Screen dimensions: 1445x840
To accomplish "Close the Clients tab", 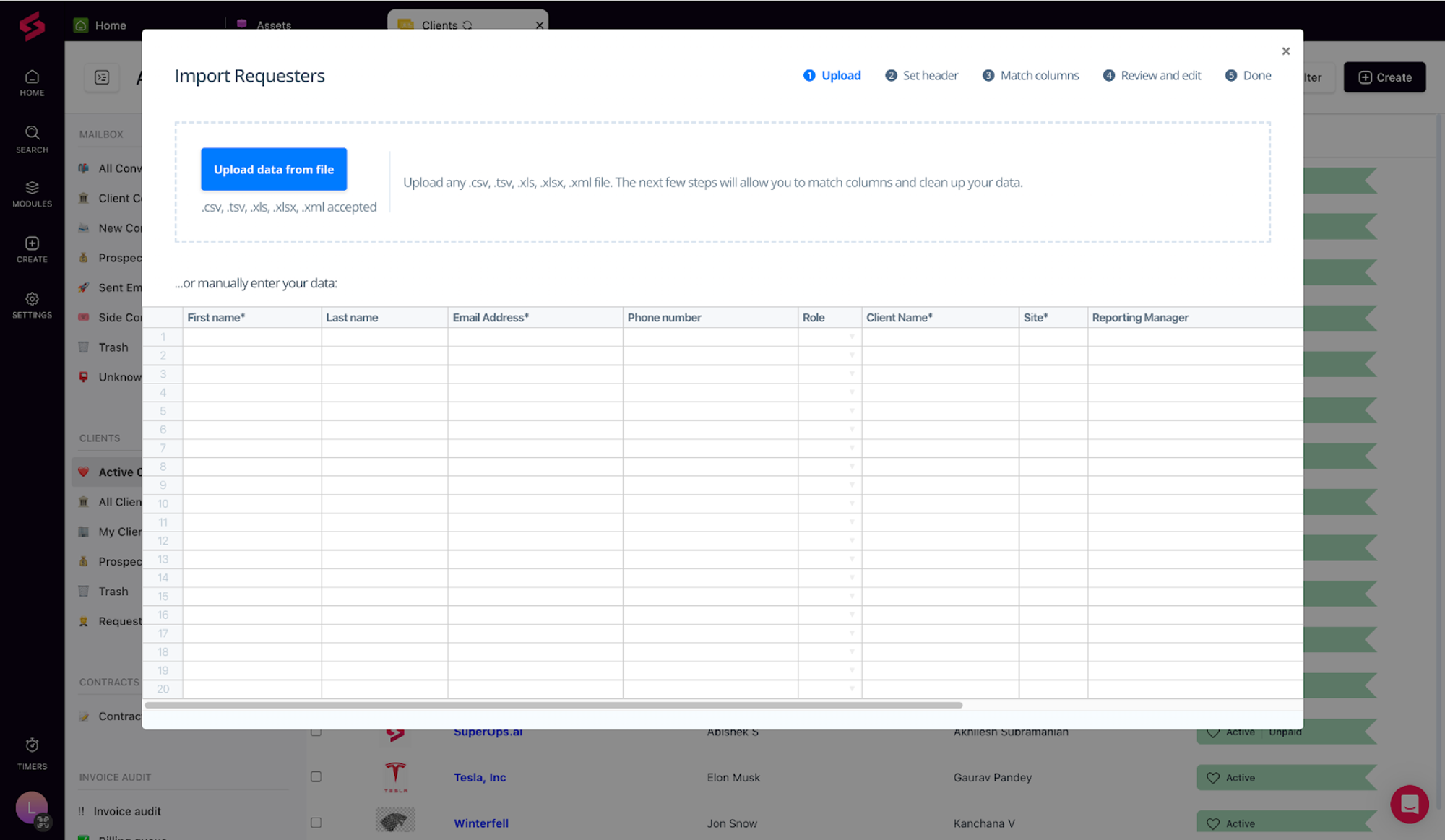I will (x=540, y=25).
